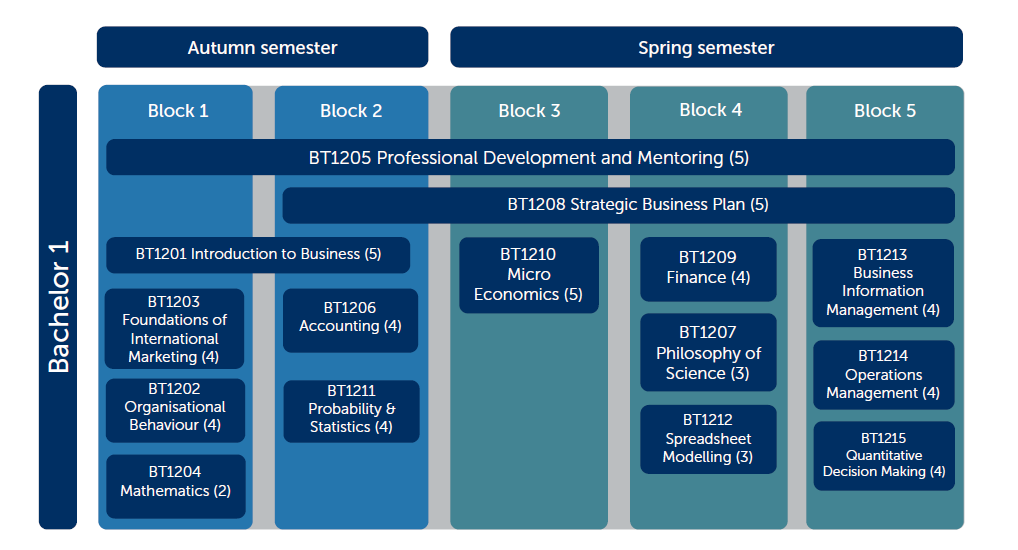The image size is (1018, 550).
Task: Select BT1215 Quantitative Decision Making
Action: click(884, 456)
